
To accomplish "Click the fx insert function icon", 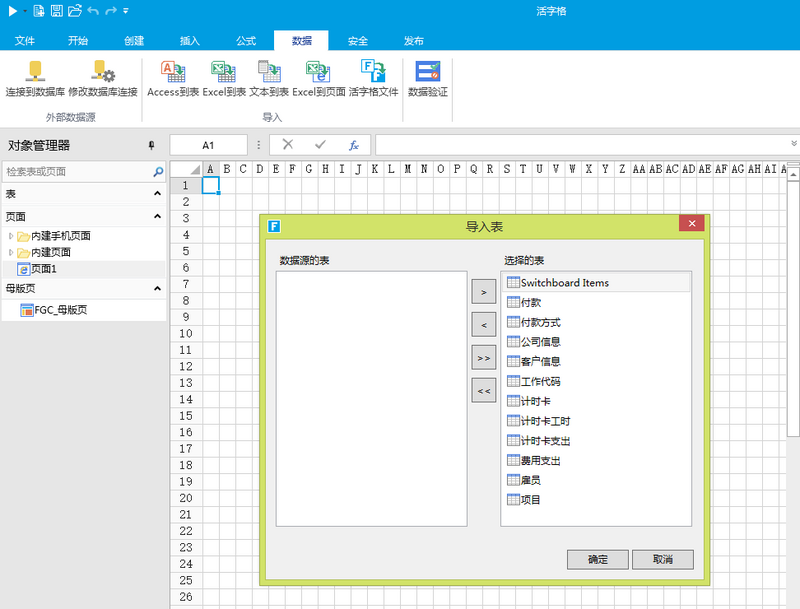I will tap(353, 145).
